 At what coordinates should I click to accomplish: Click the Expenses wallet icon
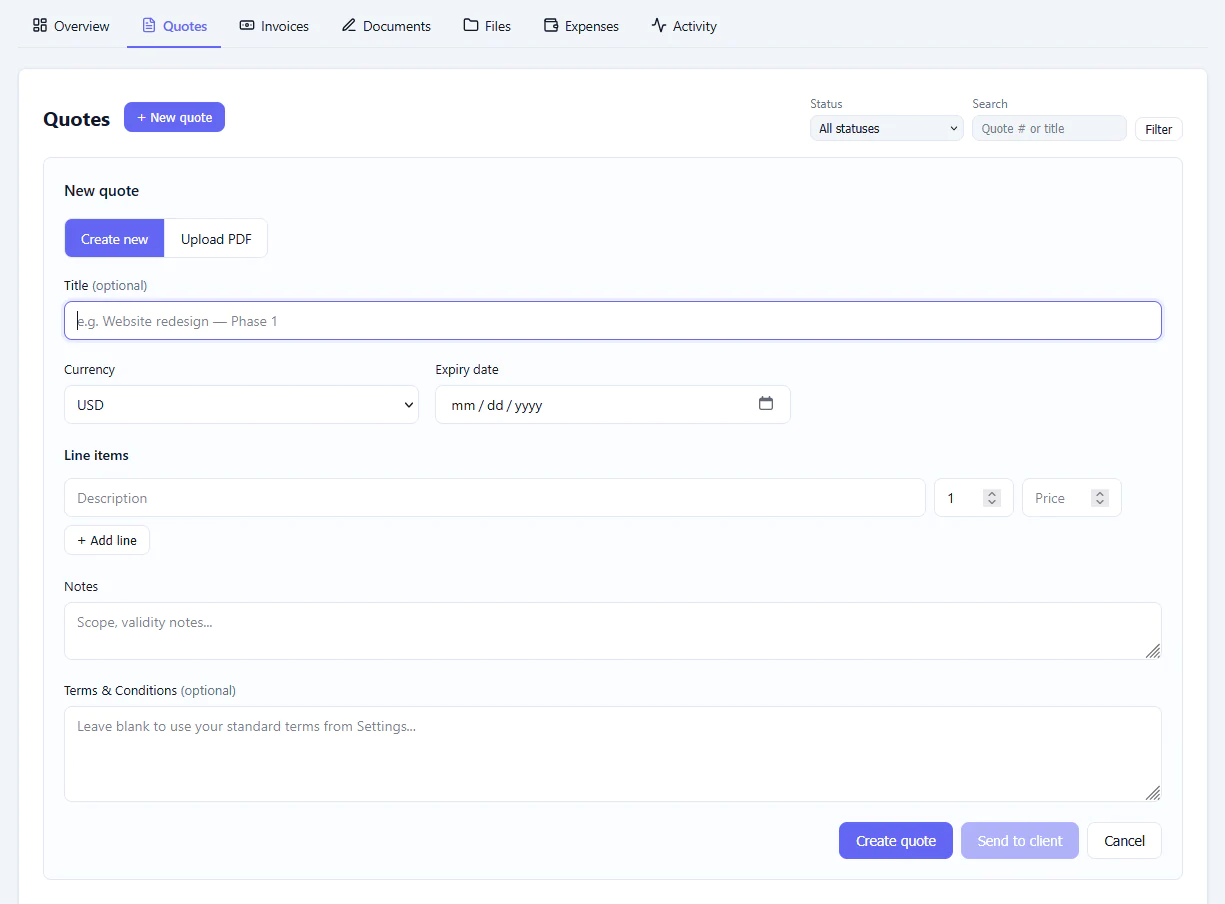pyautogui.click(x=551, y=25)
